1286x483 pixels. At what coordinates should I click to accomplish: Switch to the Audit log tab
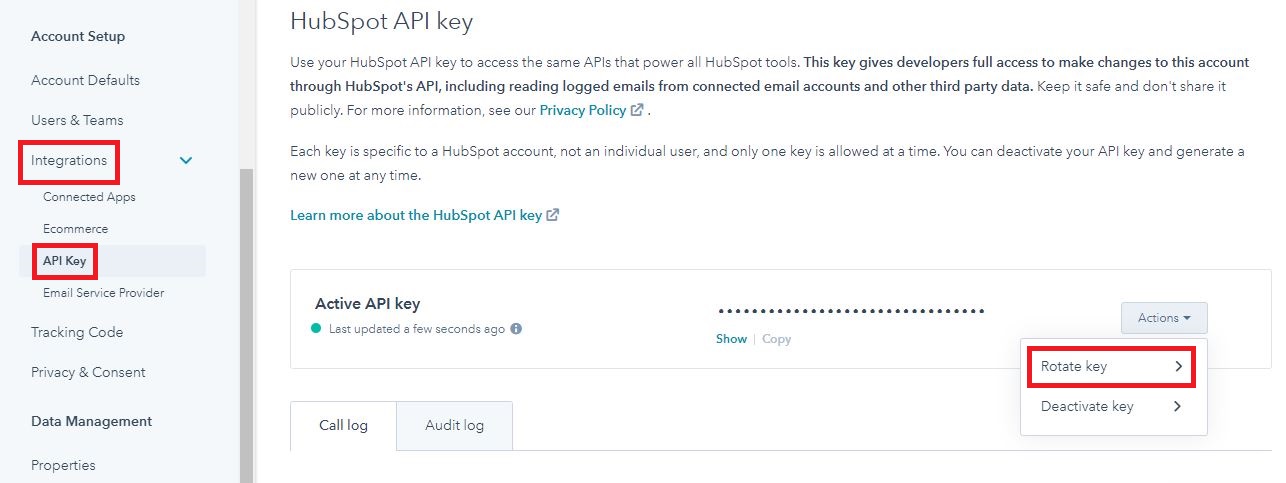point(455,426)
